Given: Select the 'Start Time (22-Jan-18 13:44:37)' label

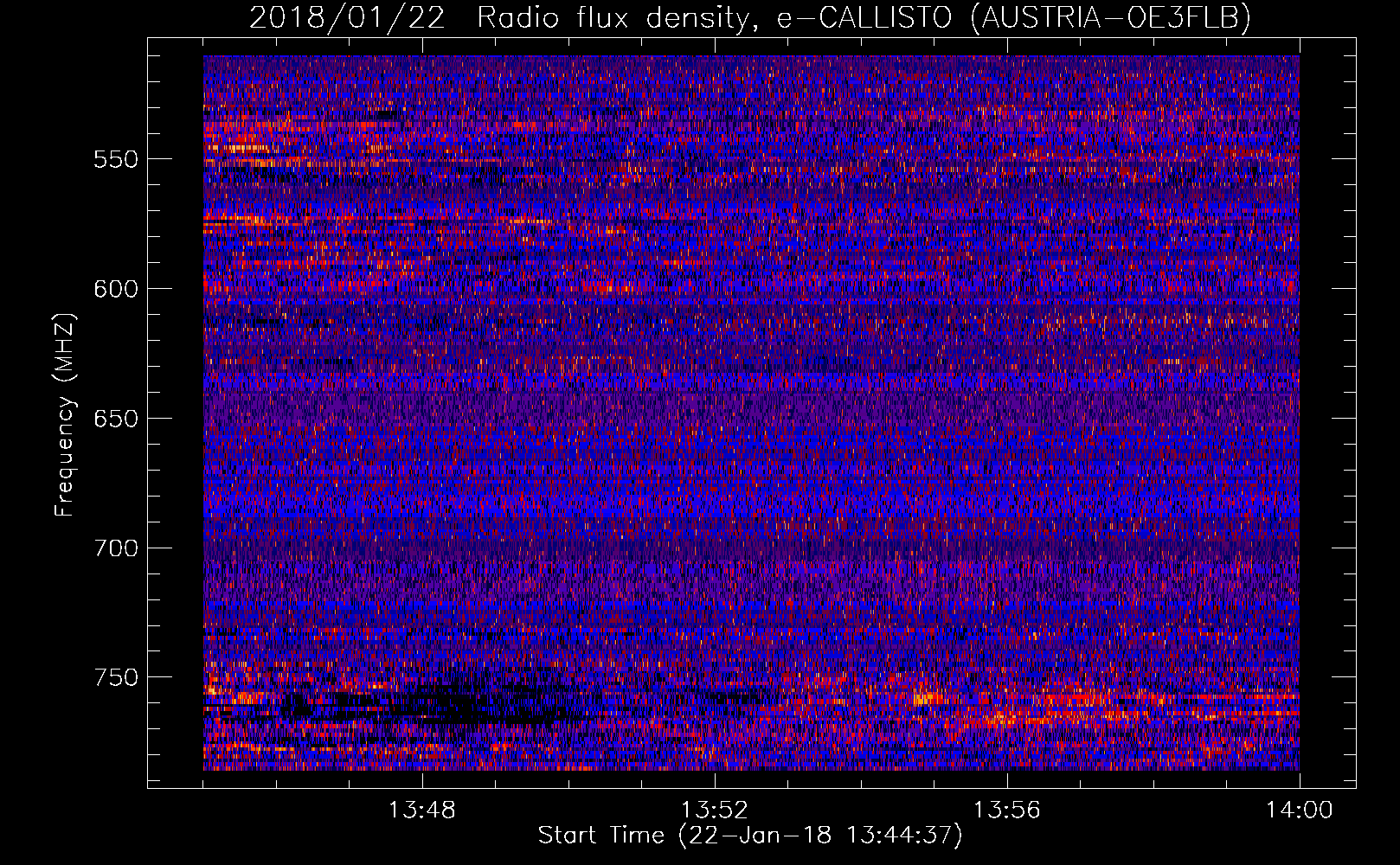Looking at the screenshot, I should click(x=750, y=836).
